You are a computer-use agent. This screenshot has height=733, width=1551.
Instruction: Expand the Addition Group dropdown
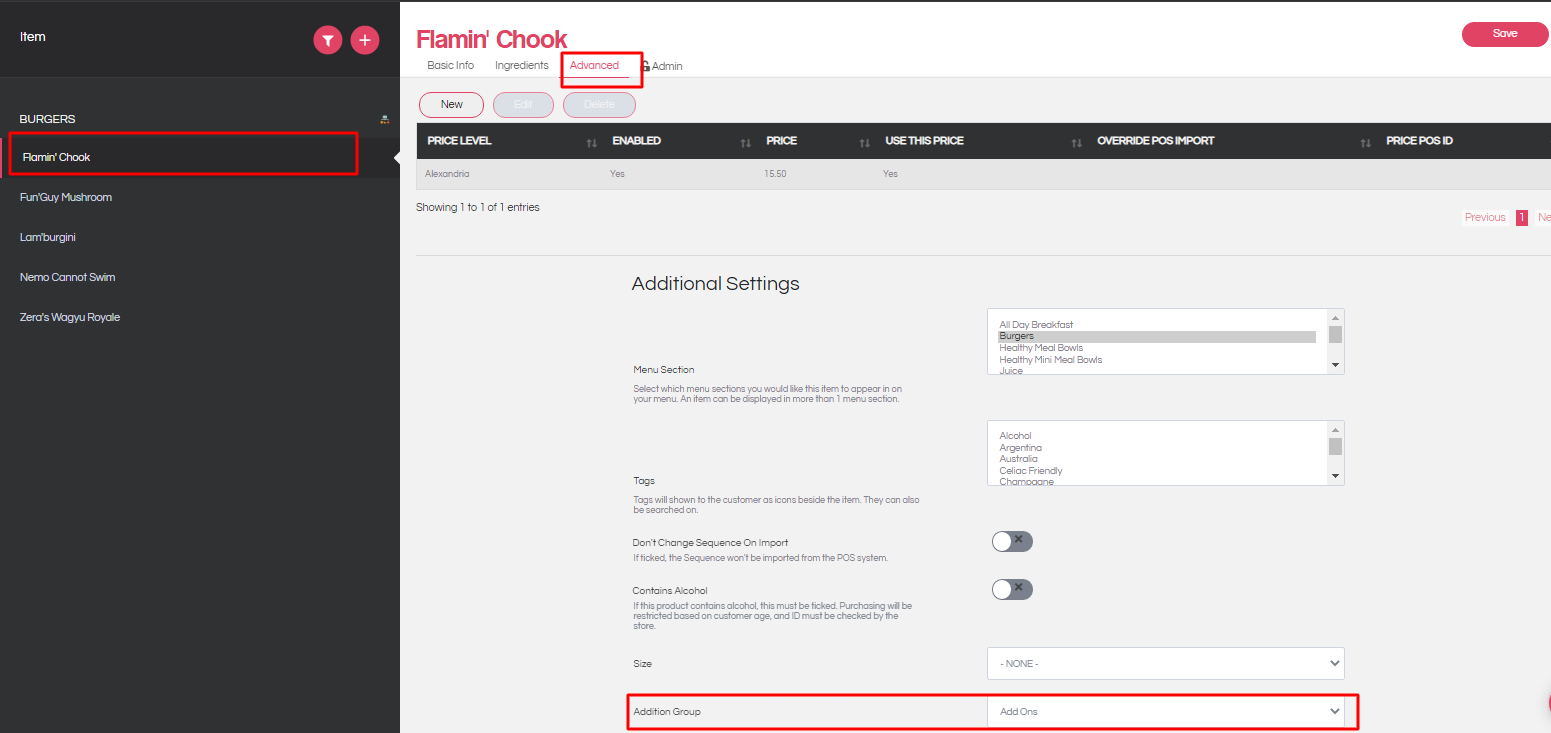tap(1166, 712)
